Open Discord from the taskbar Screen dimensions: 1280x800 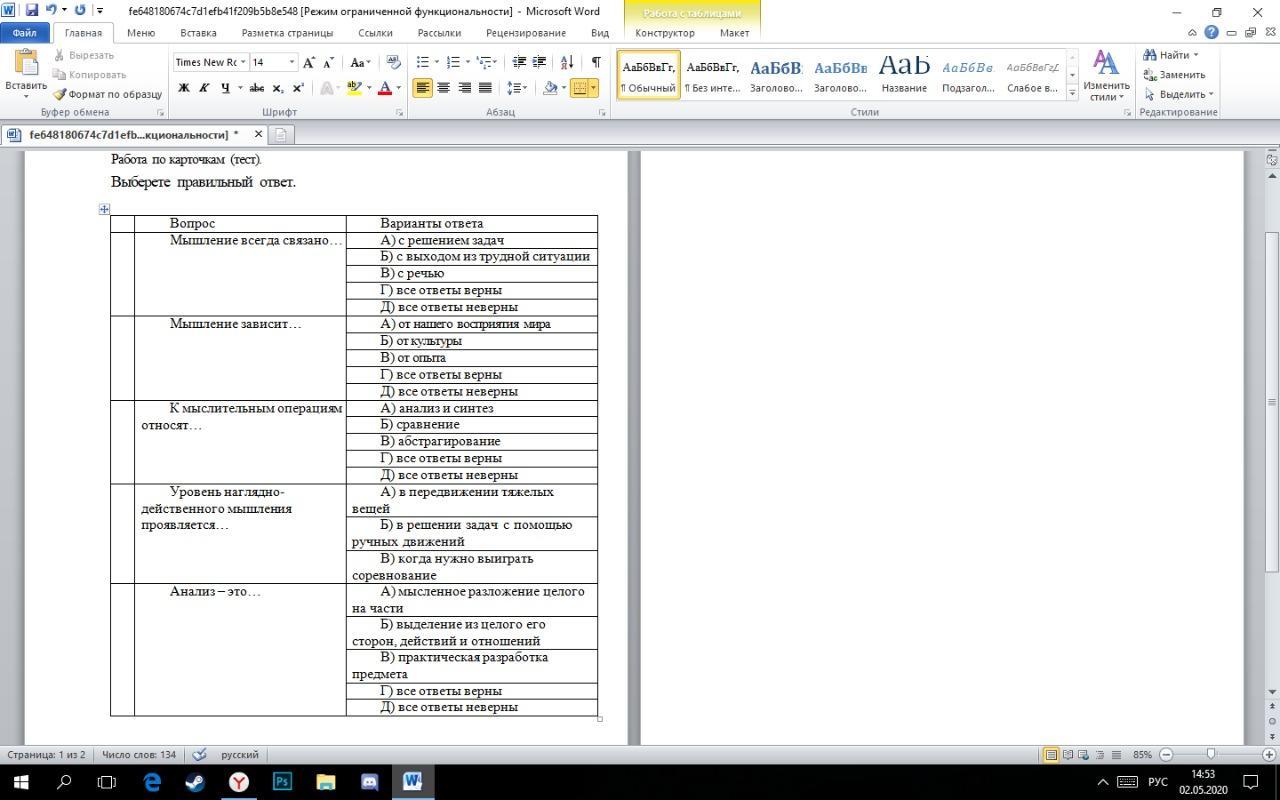pyautogui.click(x=369, y=781)
